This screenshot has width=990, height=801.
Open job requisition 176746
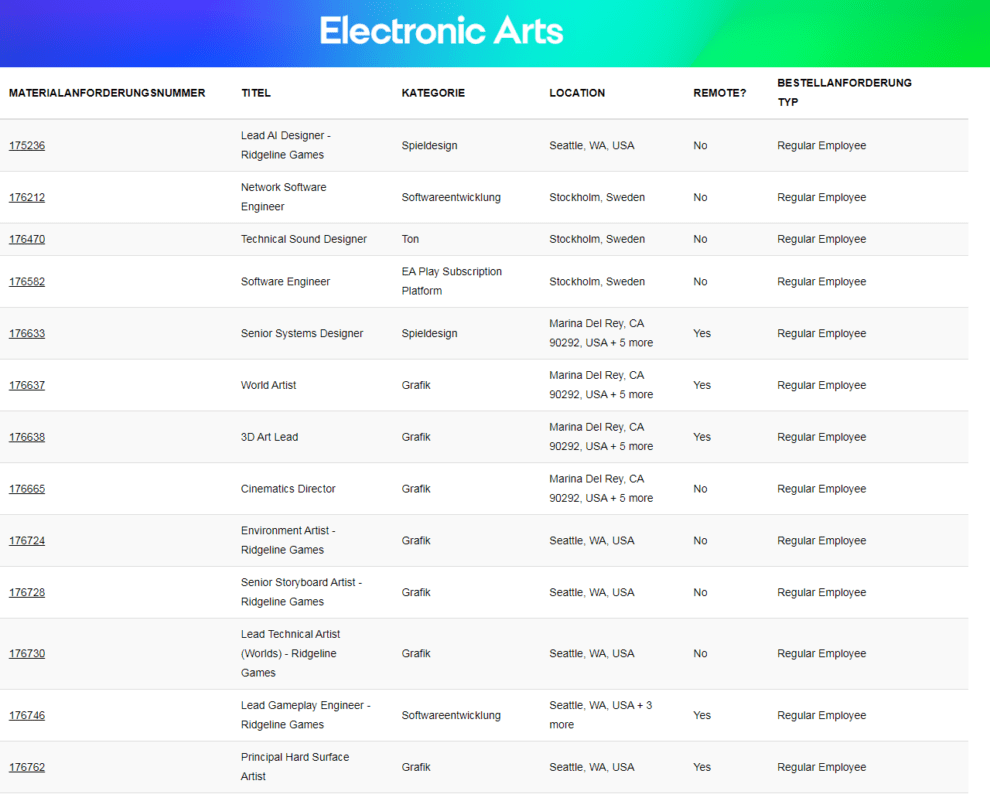tap(27, 715)
